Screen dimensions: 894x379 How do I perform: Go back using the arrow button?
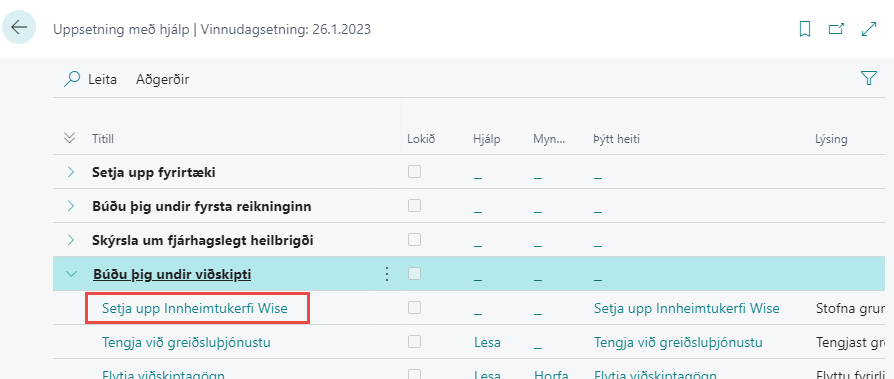coord(19,27)
